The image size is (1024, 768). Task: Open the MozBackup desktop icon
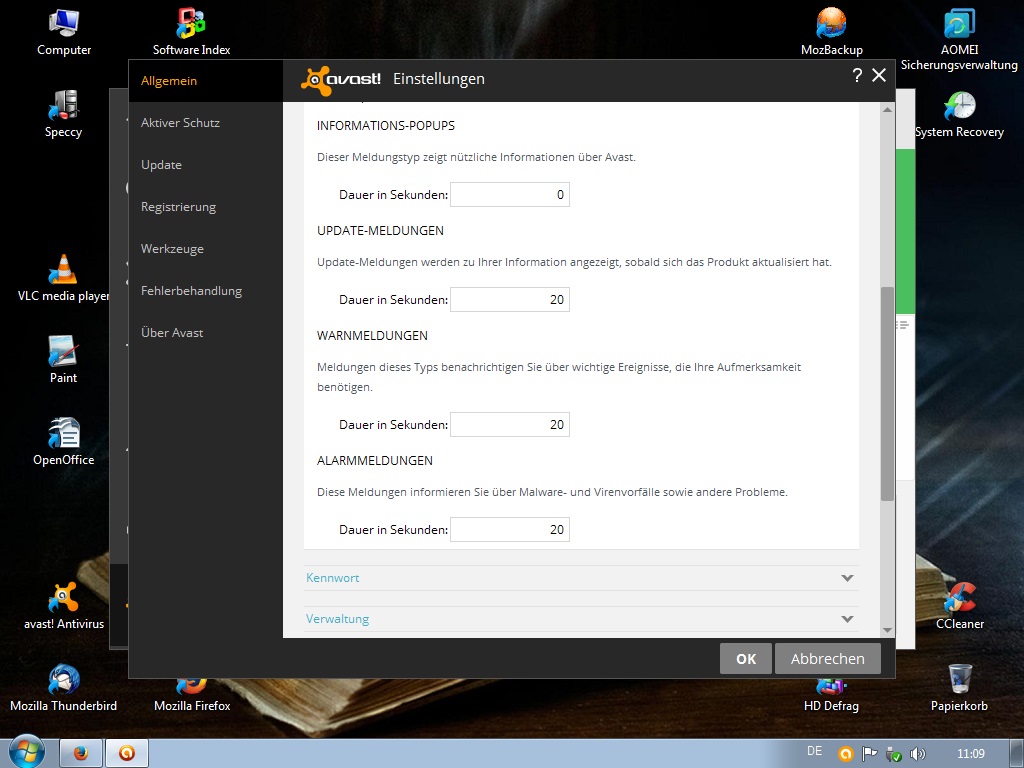click(831, 31)
